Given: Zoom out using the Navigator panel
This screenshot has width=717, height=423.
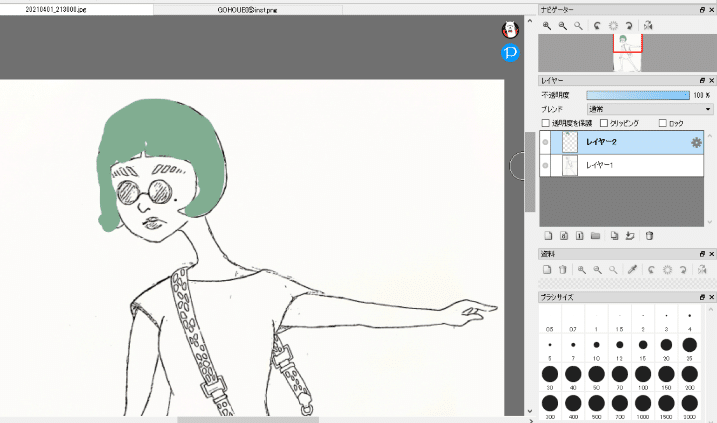Looking at the screenshot, I should click(x=562, y=26).
